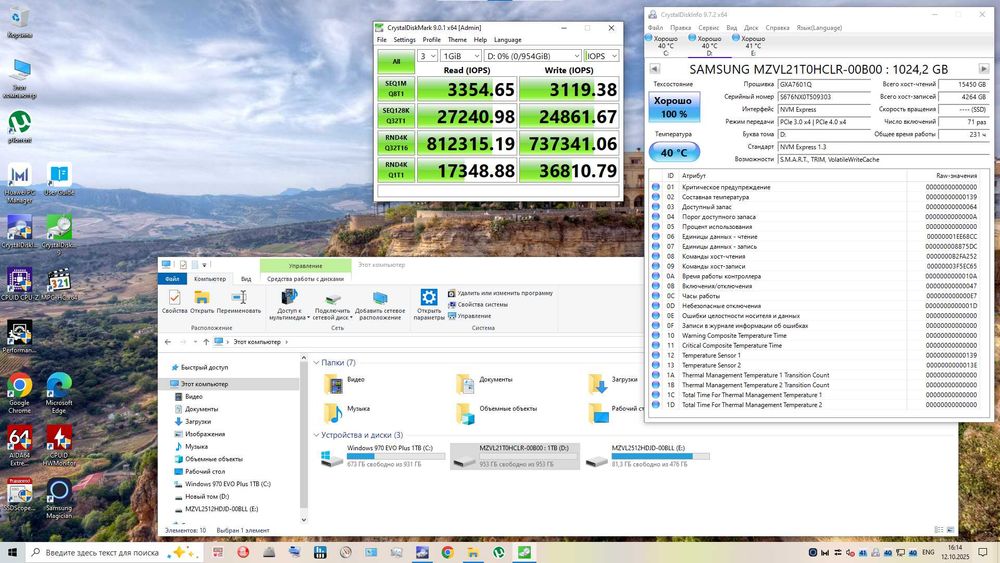The height and width of the screenshot is (563, 1000).
Task: Click Windows Start button on taskbar
Action: click(12, 552)
